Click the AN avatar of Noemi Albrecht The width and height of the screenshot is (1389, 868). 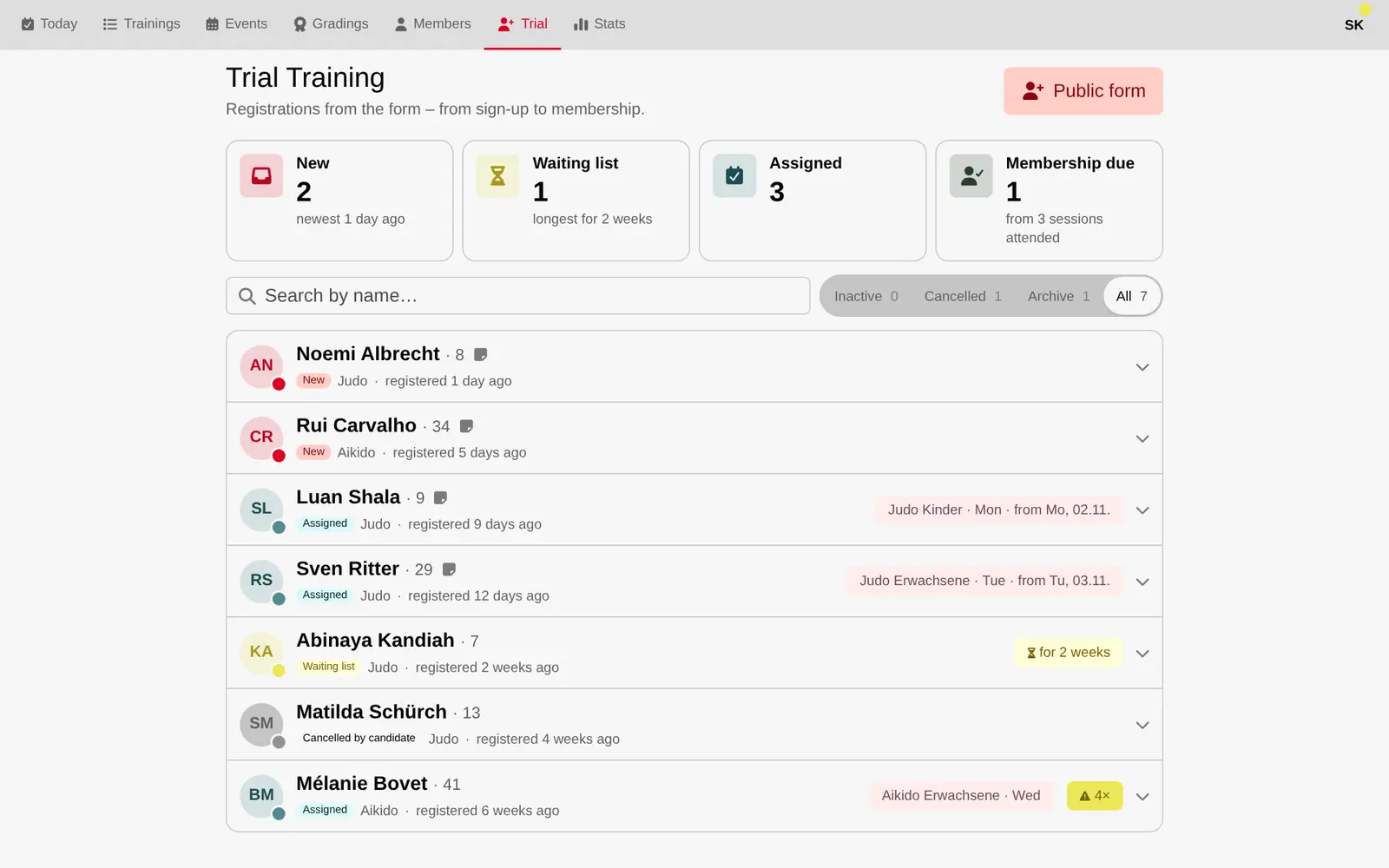(x=261, y=366)
